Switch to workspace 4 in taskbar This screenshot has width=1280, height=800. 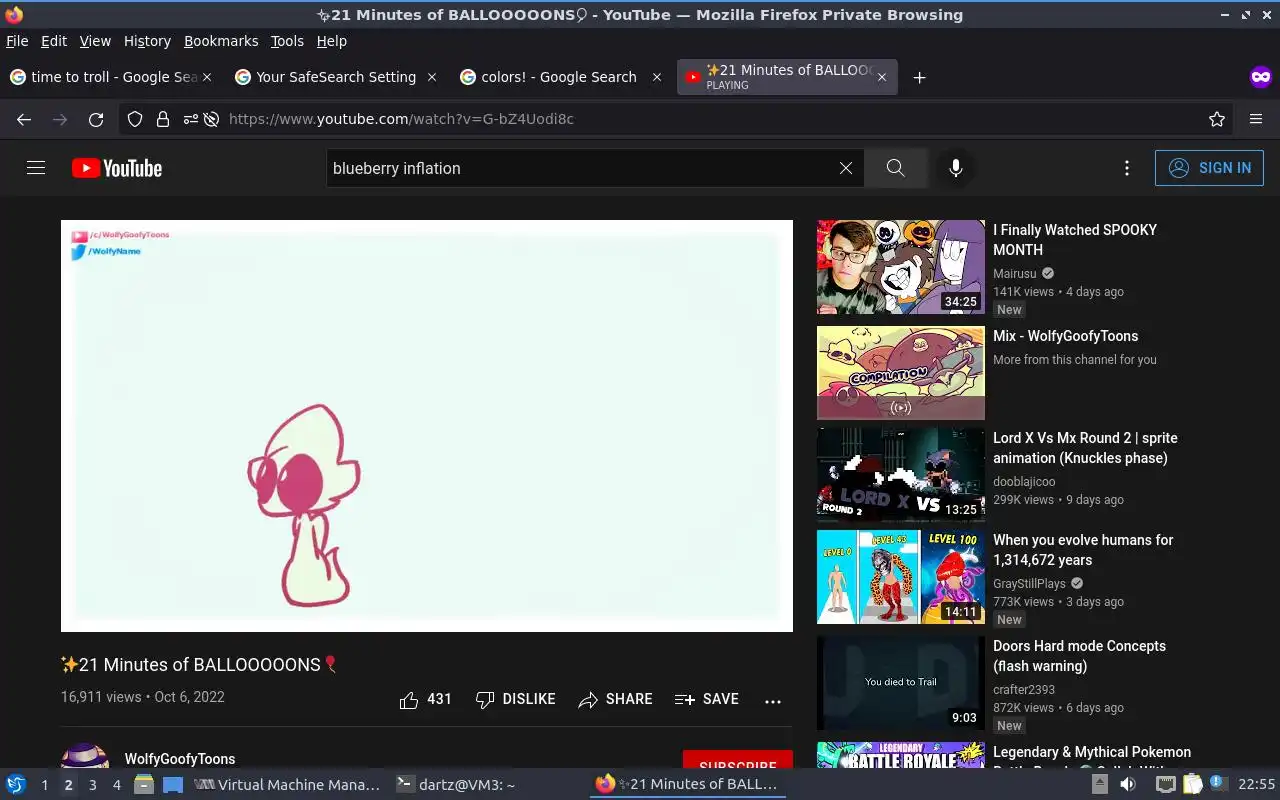[116, 785]
